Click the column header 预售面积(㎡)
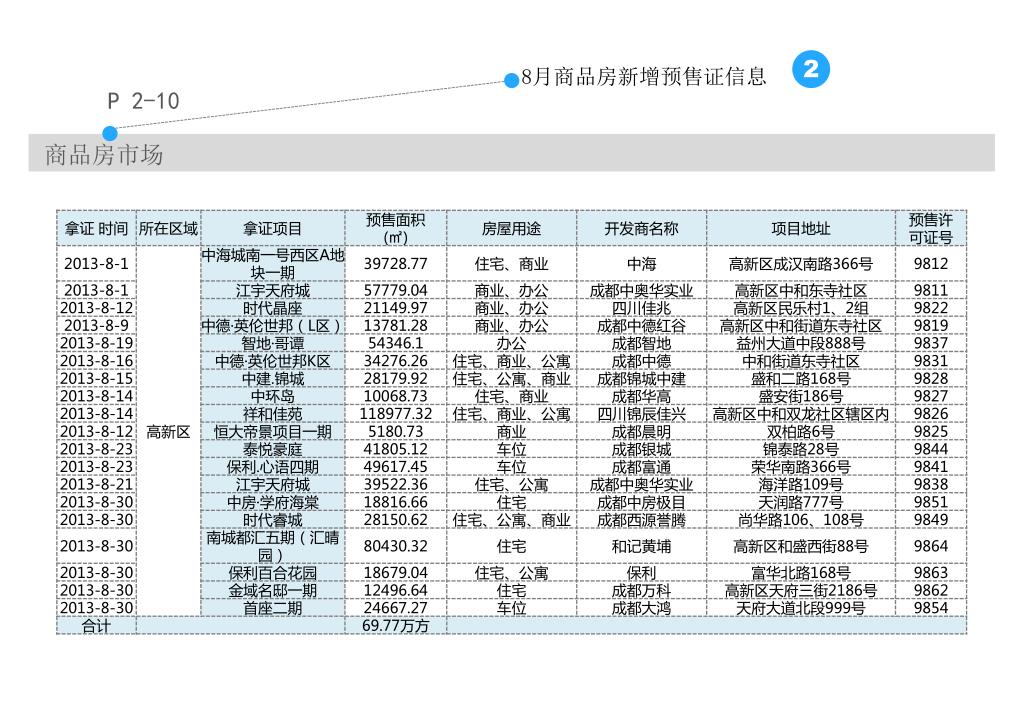Screen dimensions: 1024x722 pyautogui.click(x=395, y=228)
